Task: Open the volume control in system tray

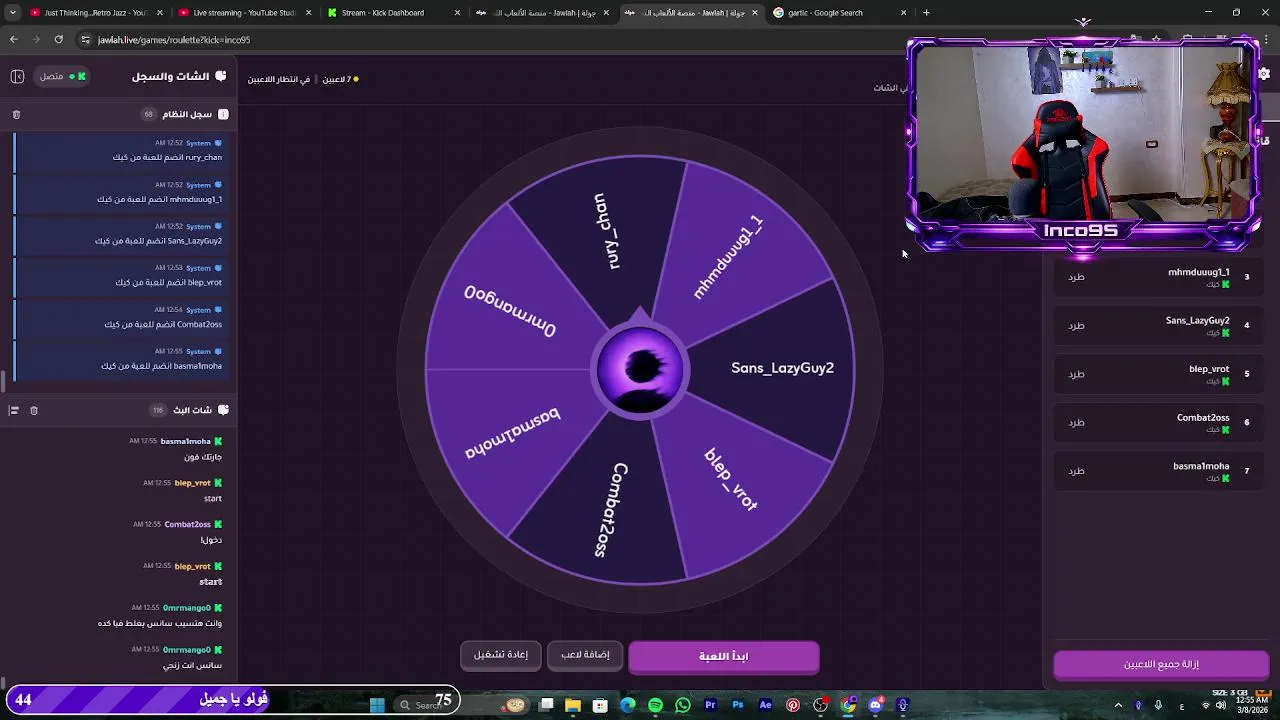Action: pos(1221,705)
